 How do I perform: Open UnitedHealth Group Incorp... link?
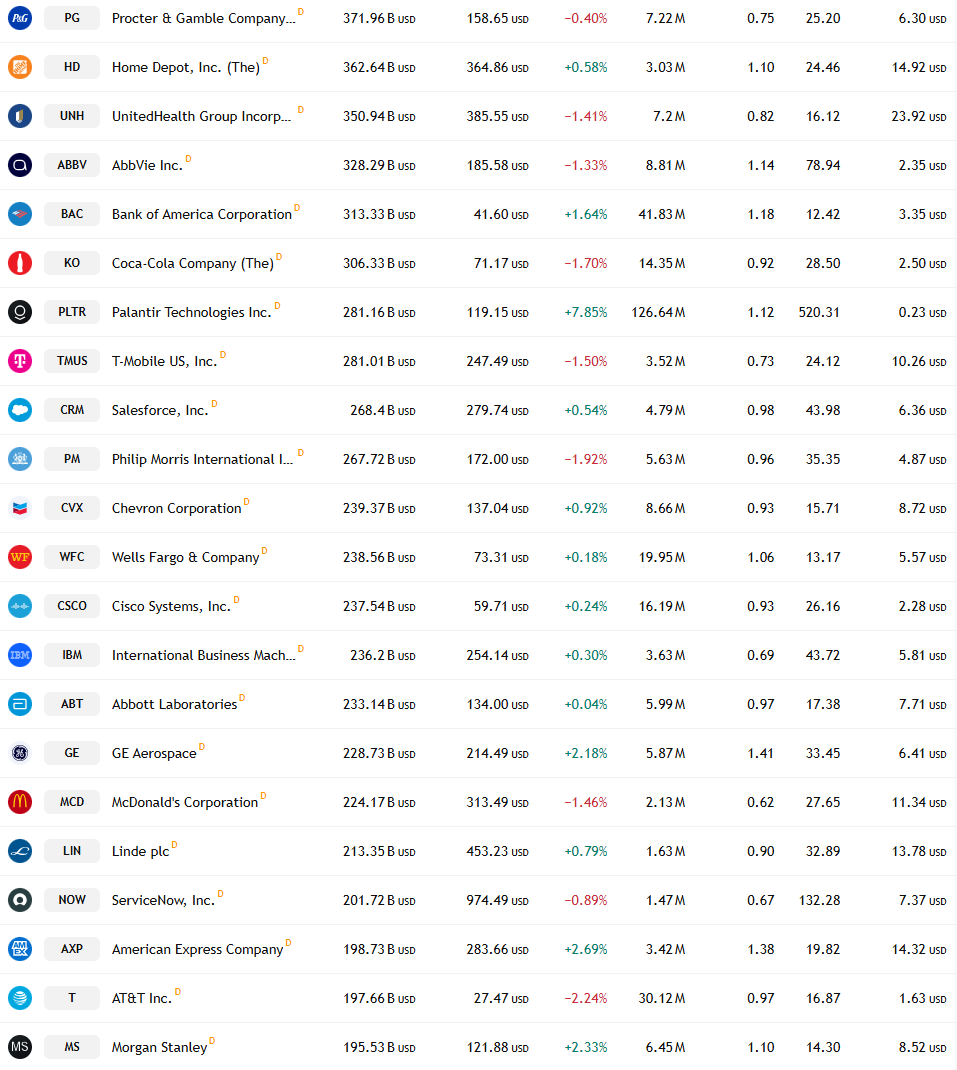click(x=201, y=117)
